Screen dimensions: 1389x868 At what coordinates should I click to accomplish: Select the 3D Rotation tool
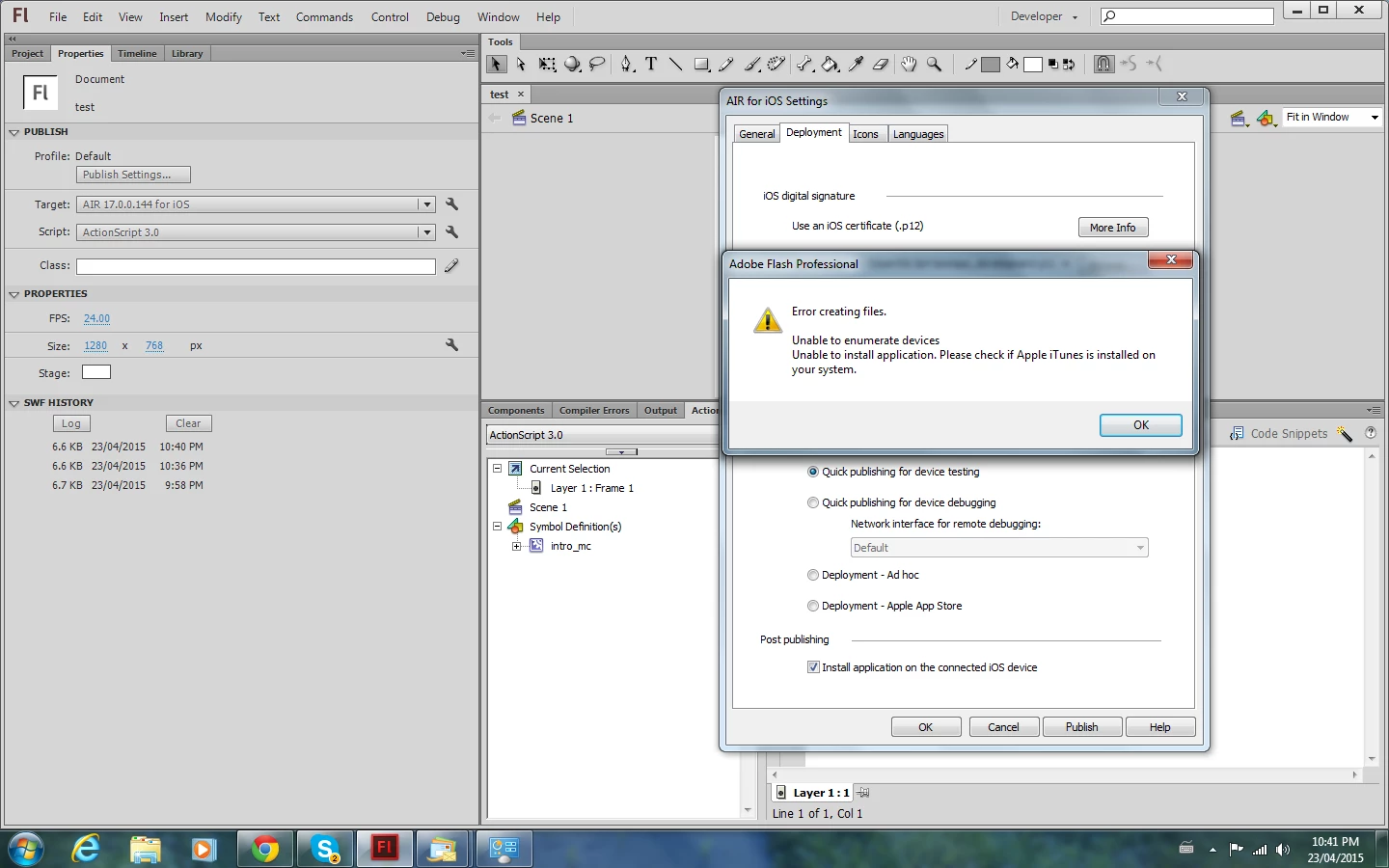click(x=573, y=65)
